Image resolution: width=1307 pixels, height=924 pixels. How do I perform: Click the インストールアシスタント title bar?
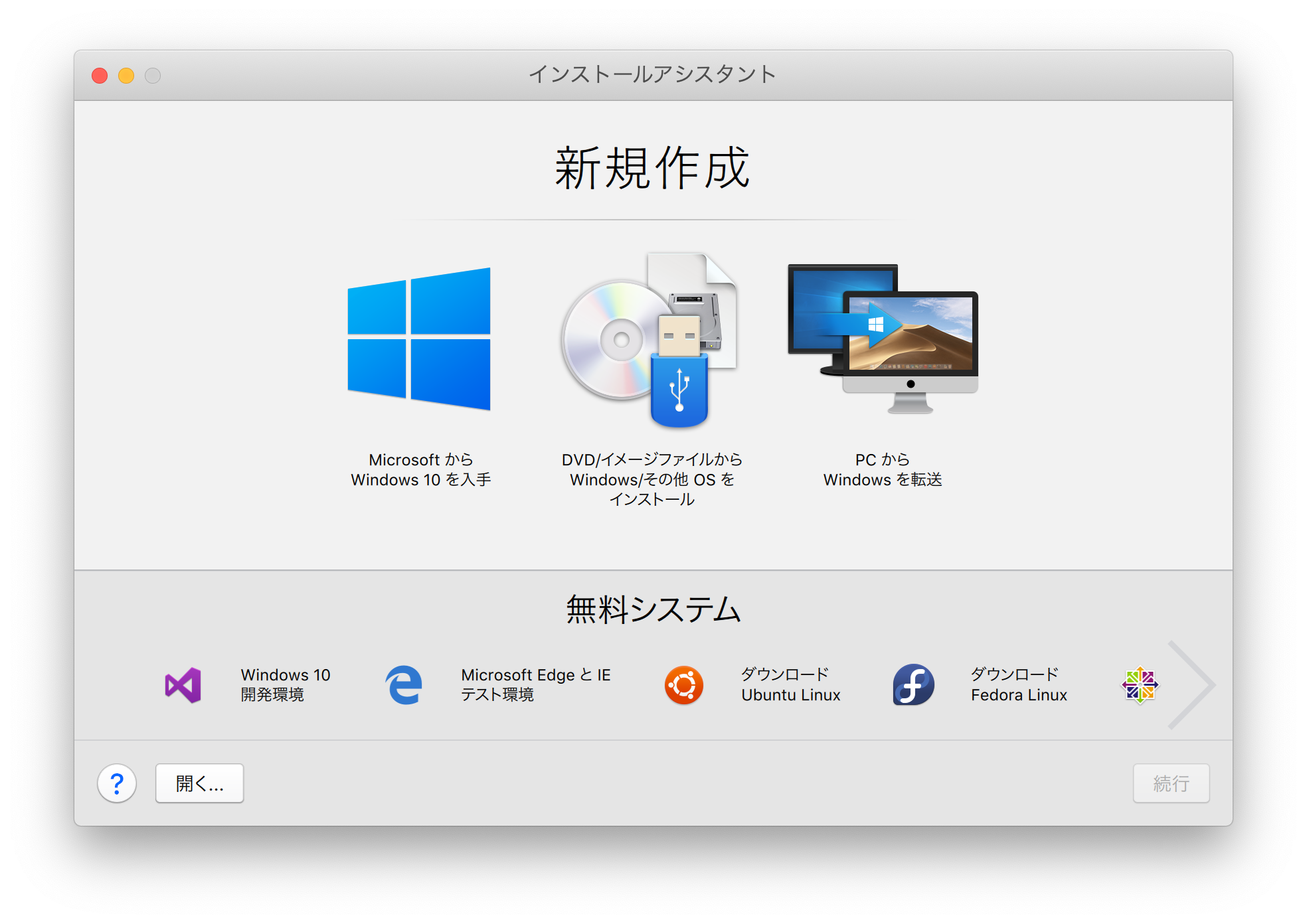tap(652, 74)
